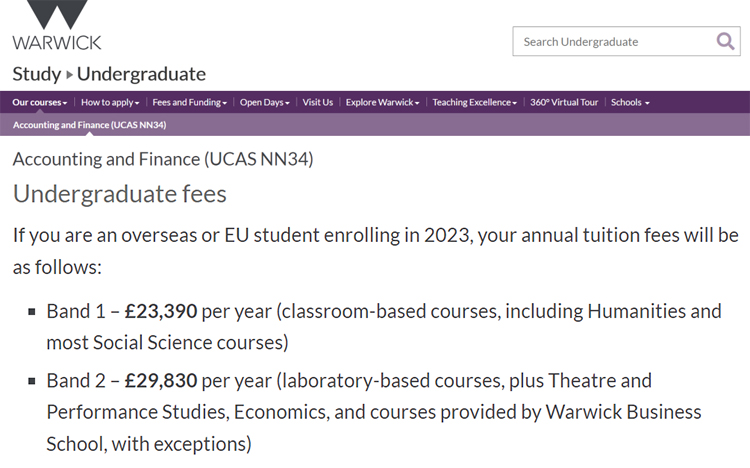The width and height of the screenshot is (750, 468).
Task: Expand the Our courses dropdown
Action: tap(40, 102)
